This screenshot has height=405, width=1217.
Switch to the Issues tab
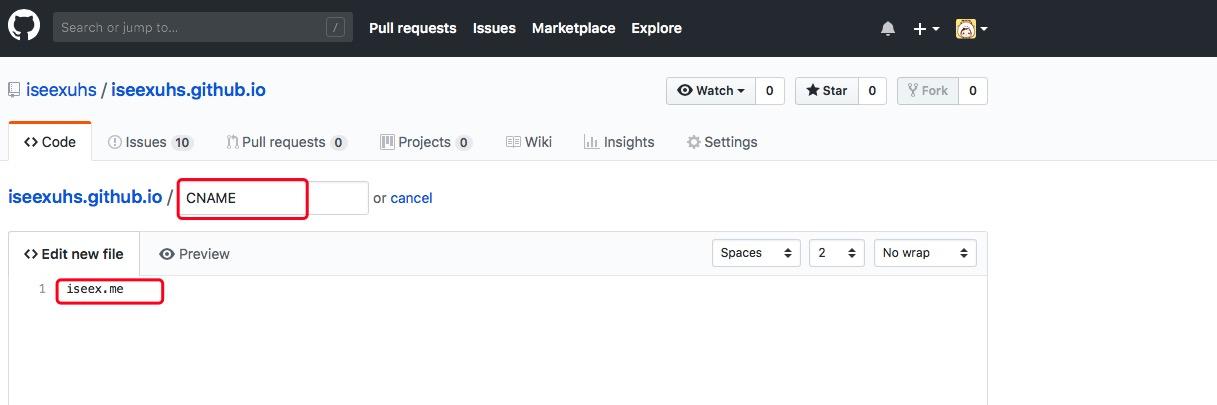click(x=150, y=142)
